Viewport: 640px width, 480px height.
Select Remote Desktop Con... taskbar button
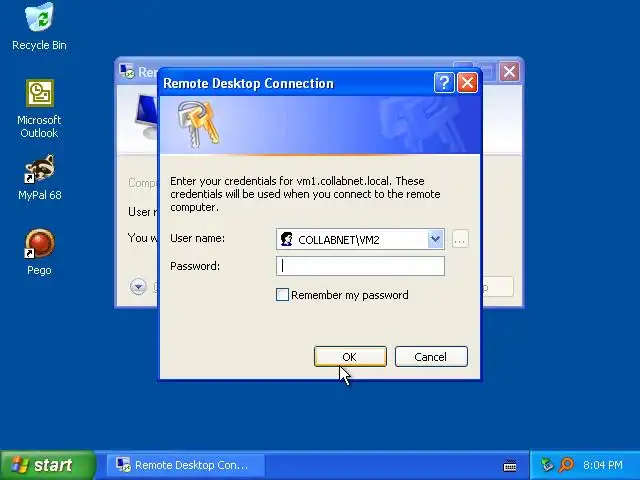pos(186,465)
